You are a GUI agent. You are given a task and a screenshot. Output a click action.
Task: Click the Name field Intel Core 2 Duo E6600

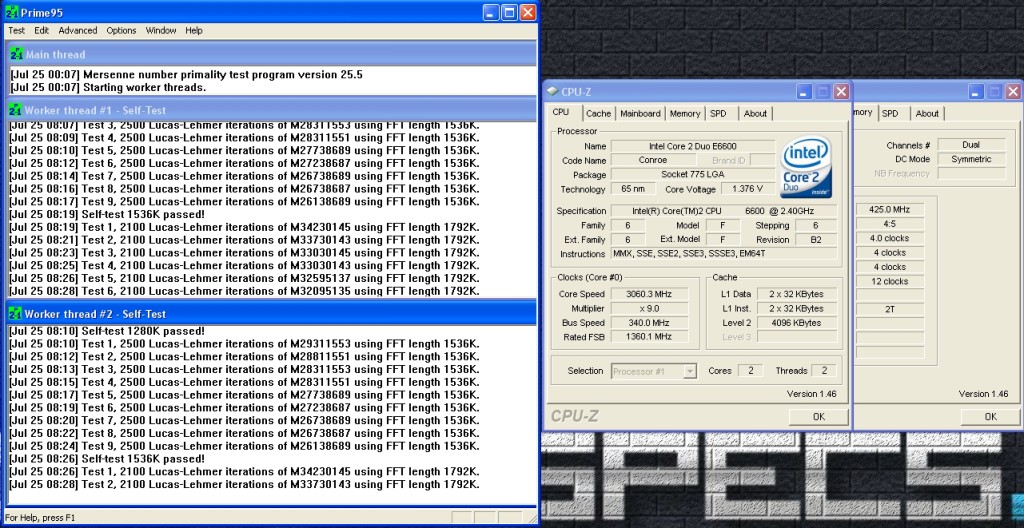(693, 146)
